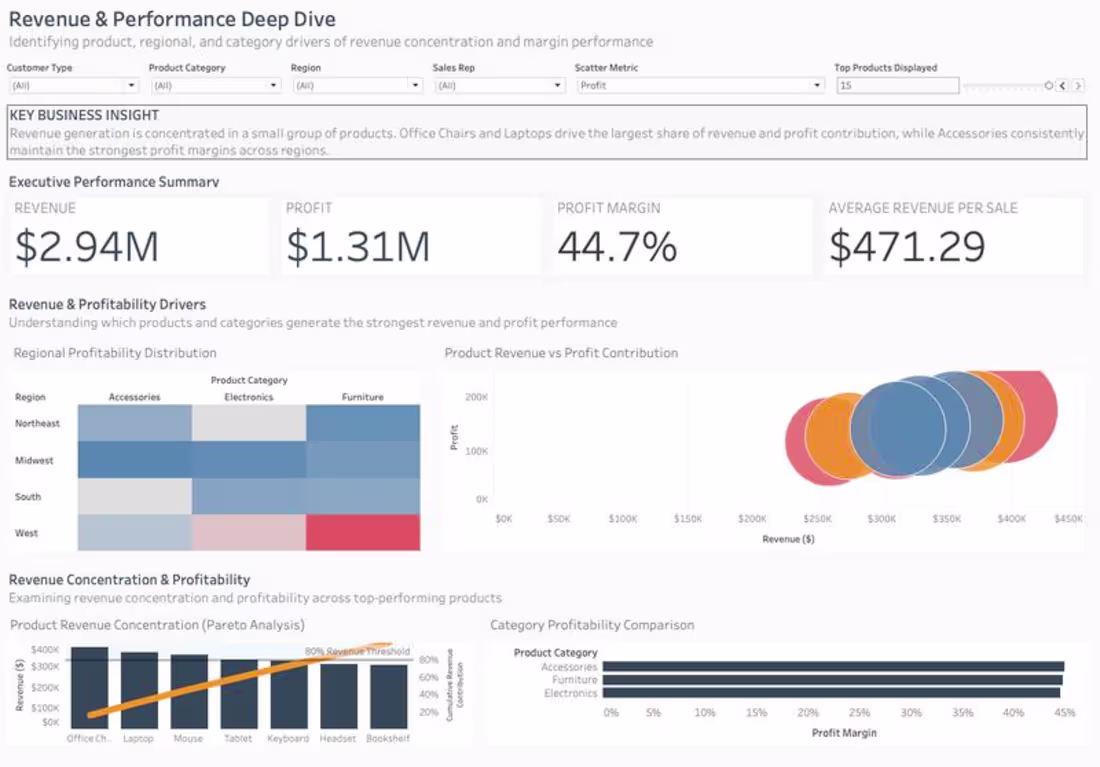1100x767 pixels.
Task: Click the Laptop bar in Pareto chart
Action: tap(140, 691)
